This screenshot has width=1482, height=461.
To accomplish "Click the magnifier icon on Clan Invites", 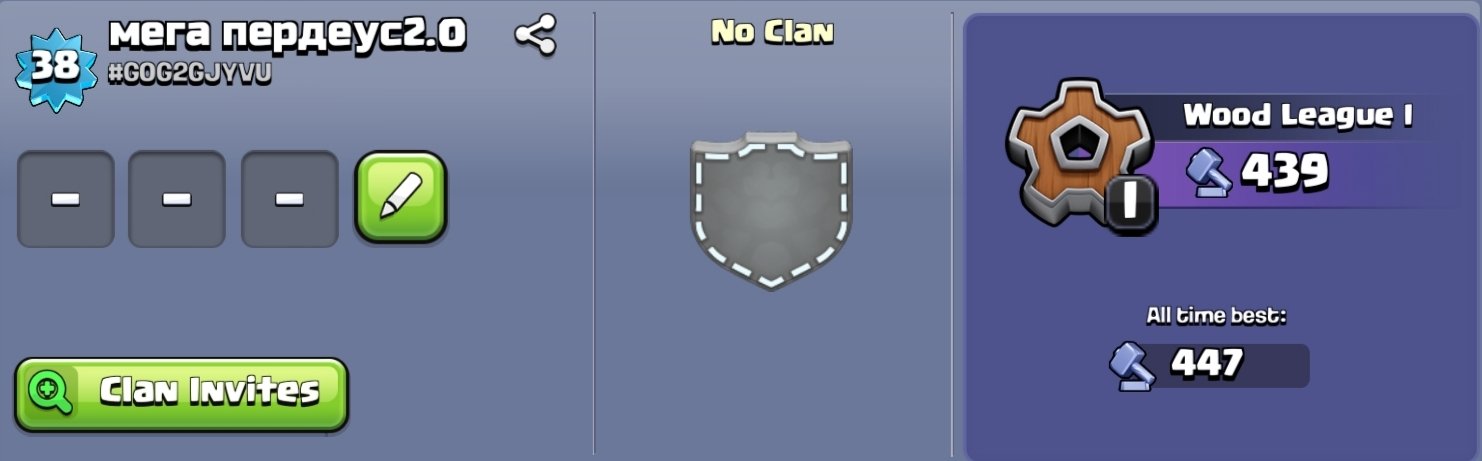I will click(x=50, y=391).
